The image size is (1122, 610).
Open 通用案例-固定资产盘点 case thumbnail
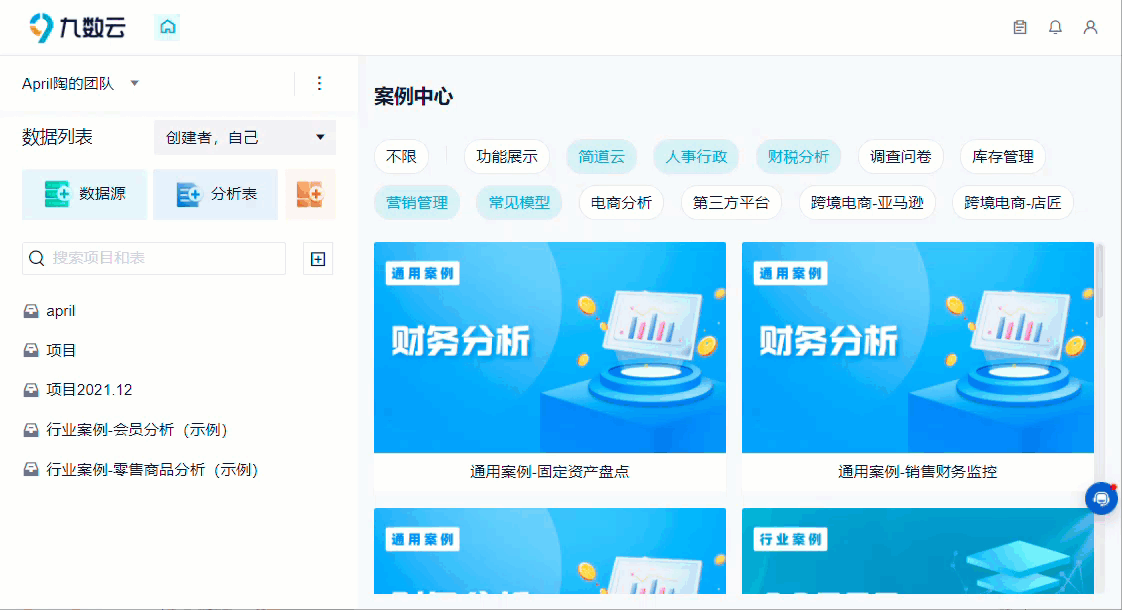click(x=550, y=347)
